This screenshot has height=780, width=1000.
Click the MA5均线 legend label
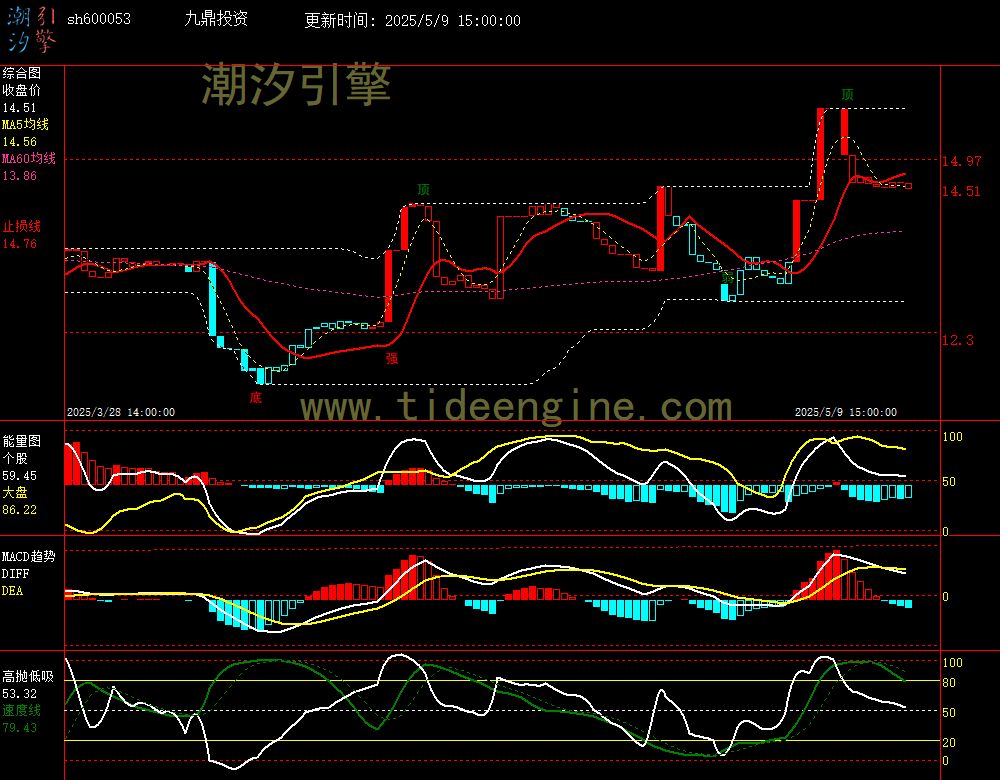26,124
